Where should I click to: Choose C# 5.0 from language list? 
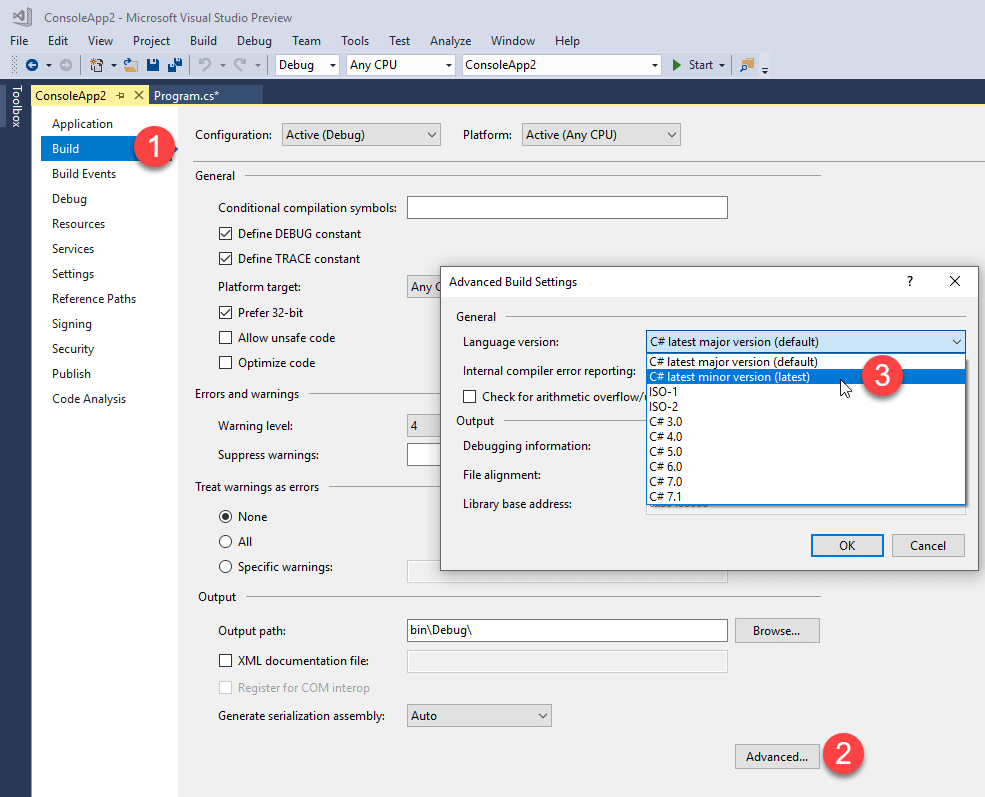(x=806, y=452)
